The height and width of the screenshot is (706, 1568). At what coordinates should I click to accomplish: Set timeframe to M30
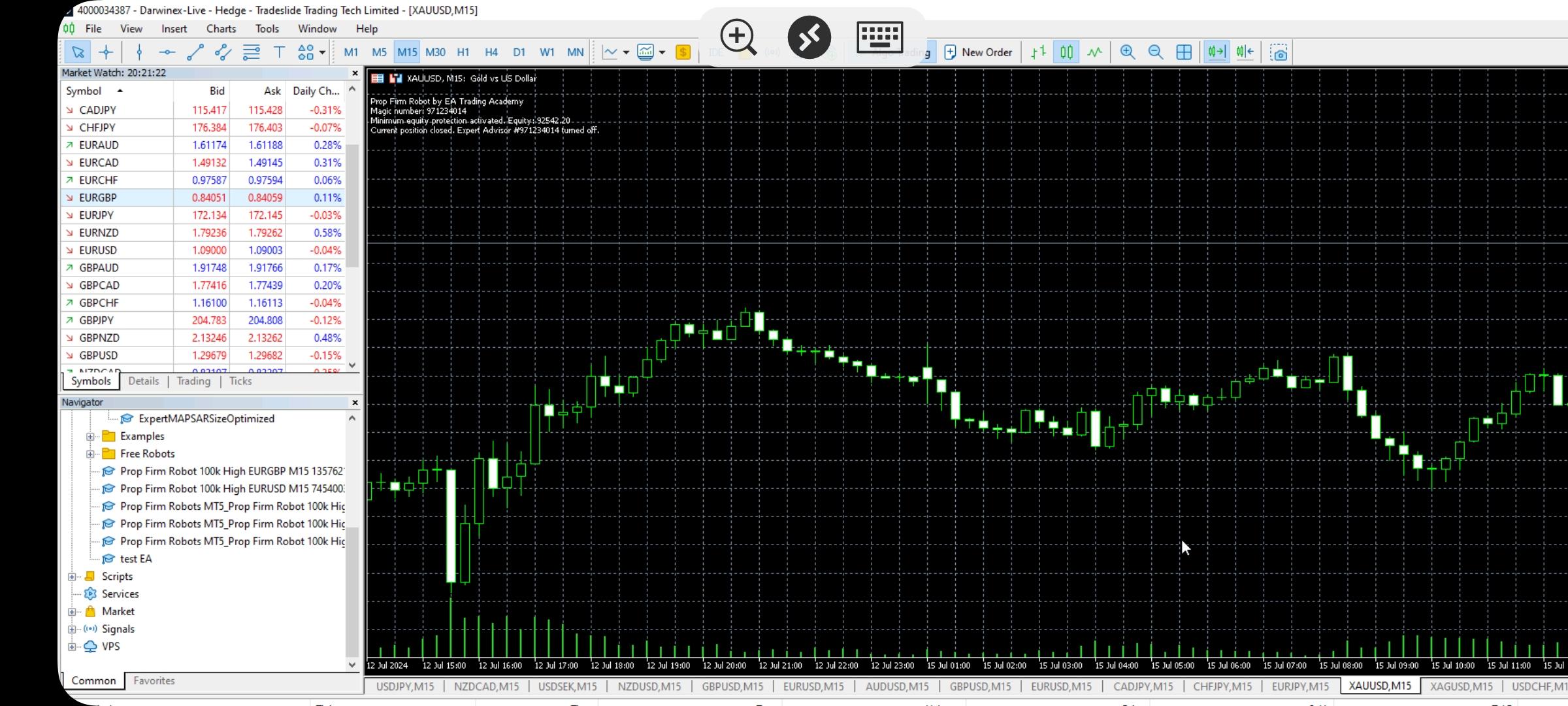(x=435, y=52)
